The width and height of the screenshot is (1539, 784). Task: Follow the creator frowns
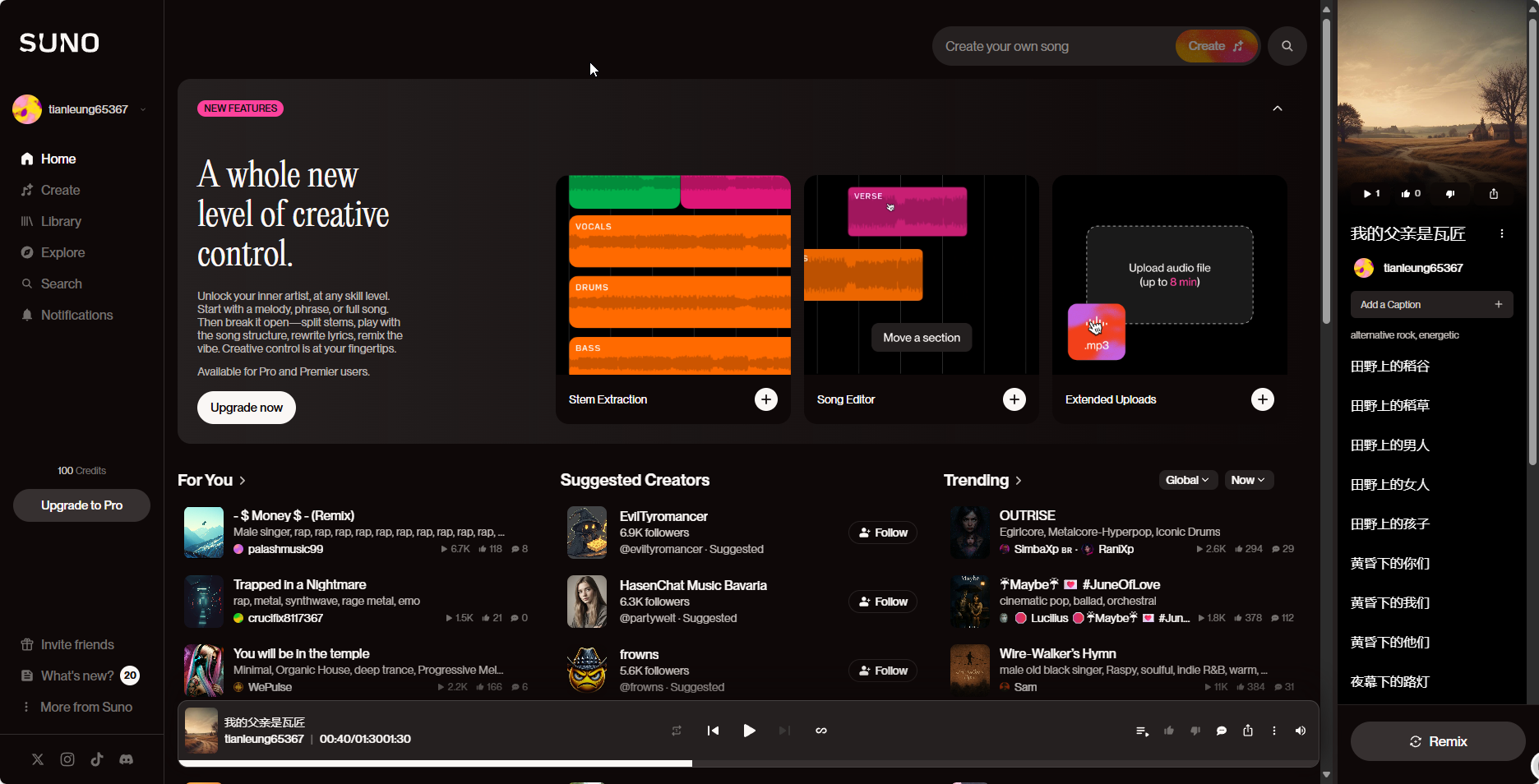point(883,671)
